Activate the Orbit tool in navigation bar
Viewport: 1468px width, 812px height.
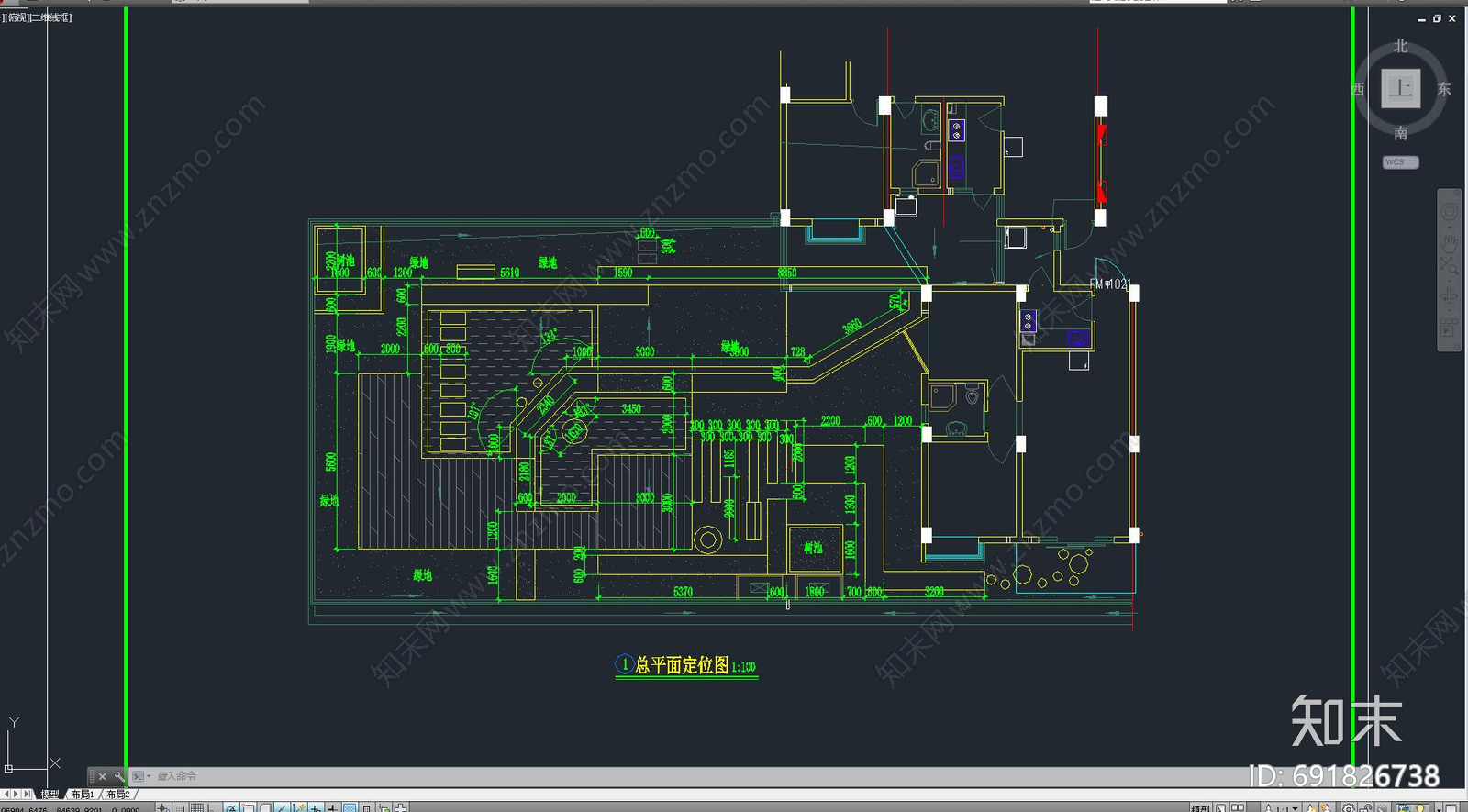[x=1449, y=295]
